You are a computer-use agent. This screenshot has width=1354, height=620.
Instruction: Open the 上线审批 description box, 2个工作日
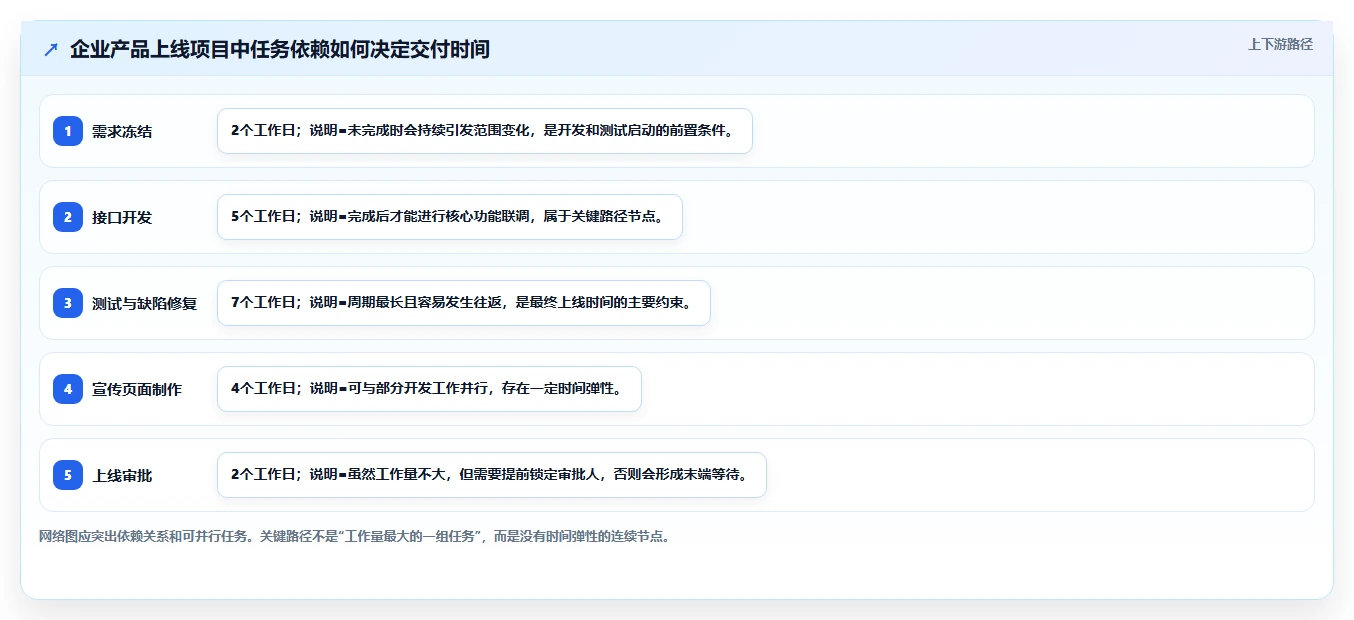pos(492,475)
